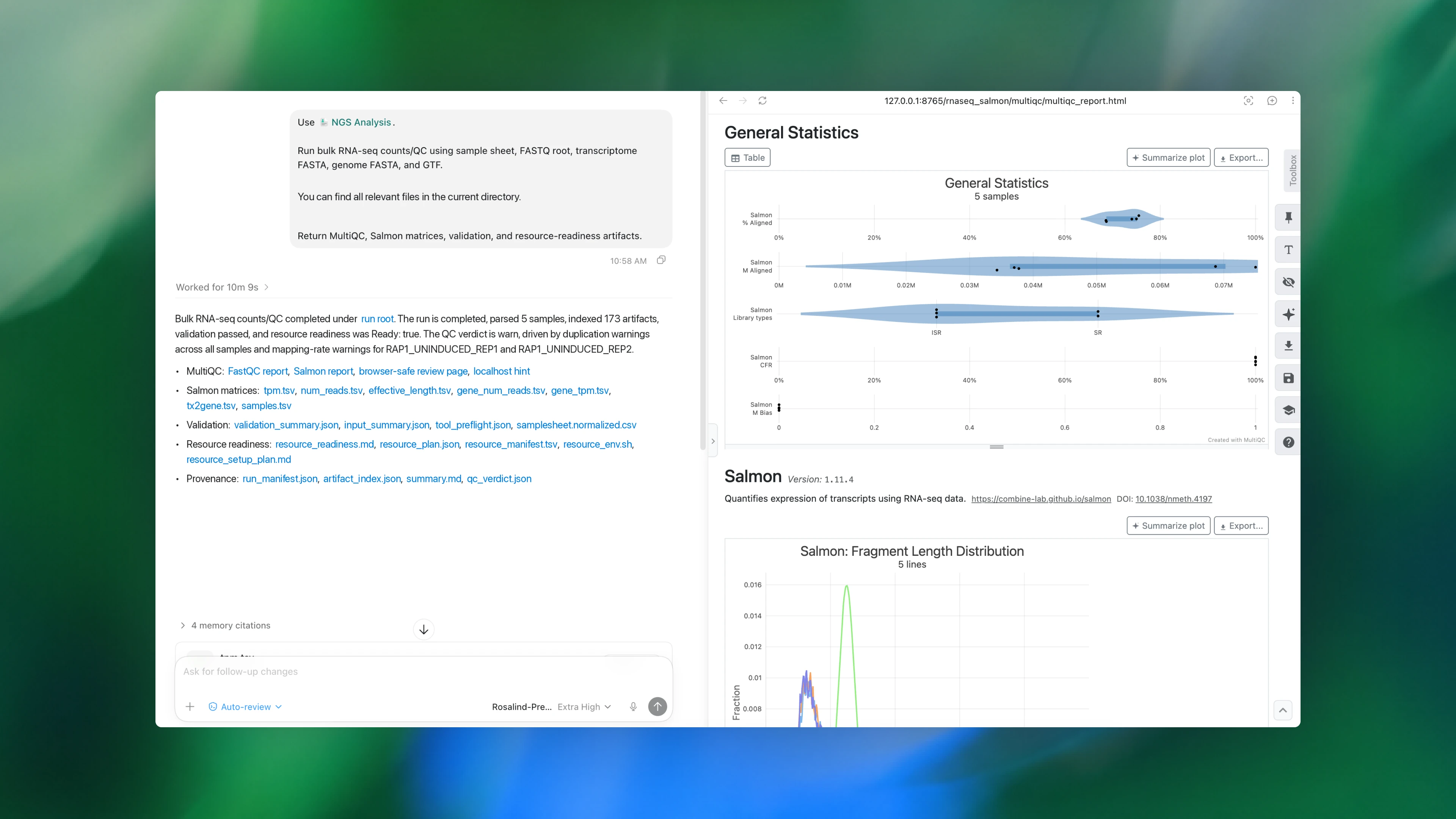Click the scroll-down arrow button in chat

pos(424,630)
